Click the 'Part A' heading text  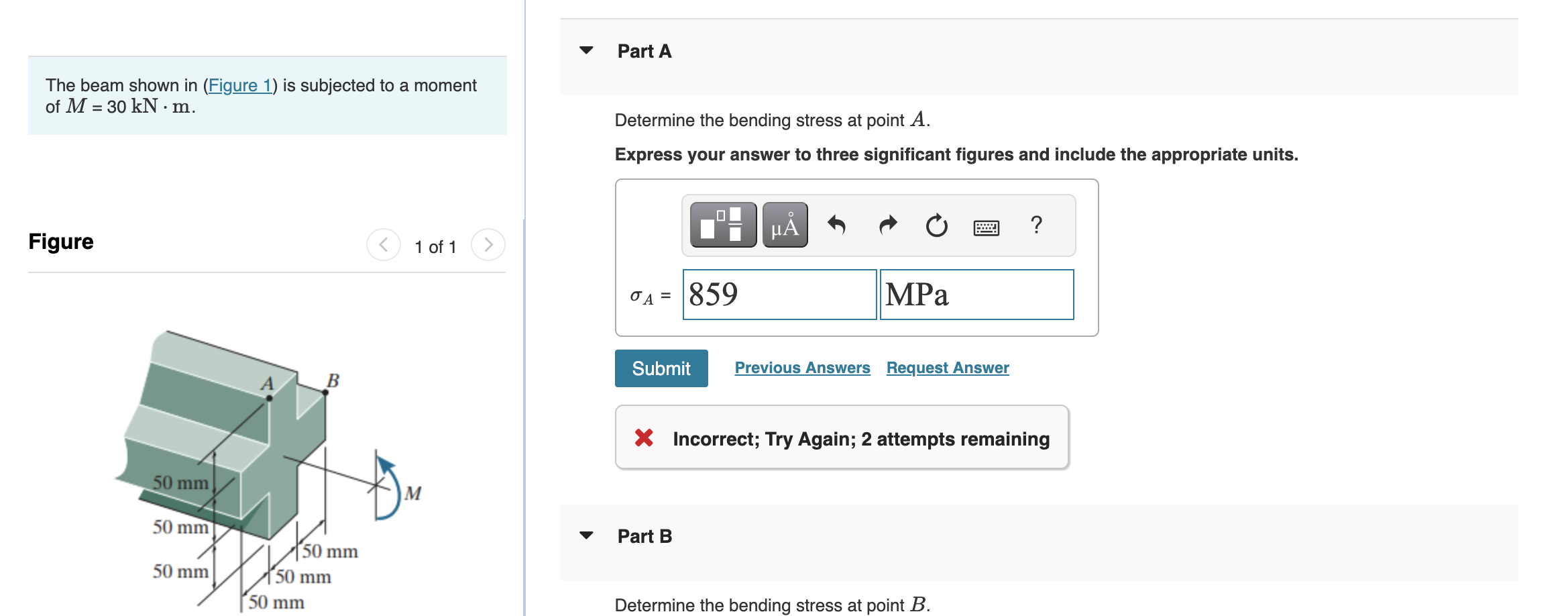tap(645, 51)
